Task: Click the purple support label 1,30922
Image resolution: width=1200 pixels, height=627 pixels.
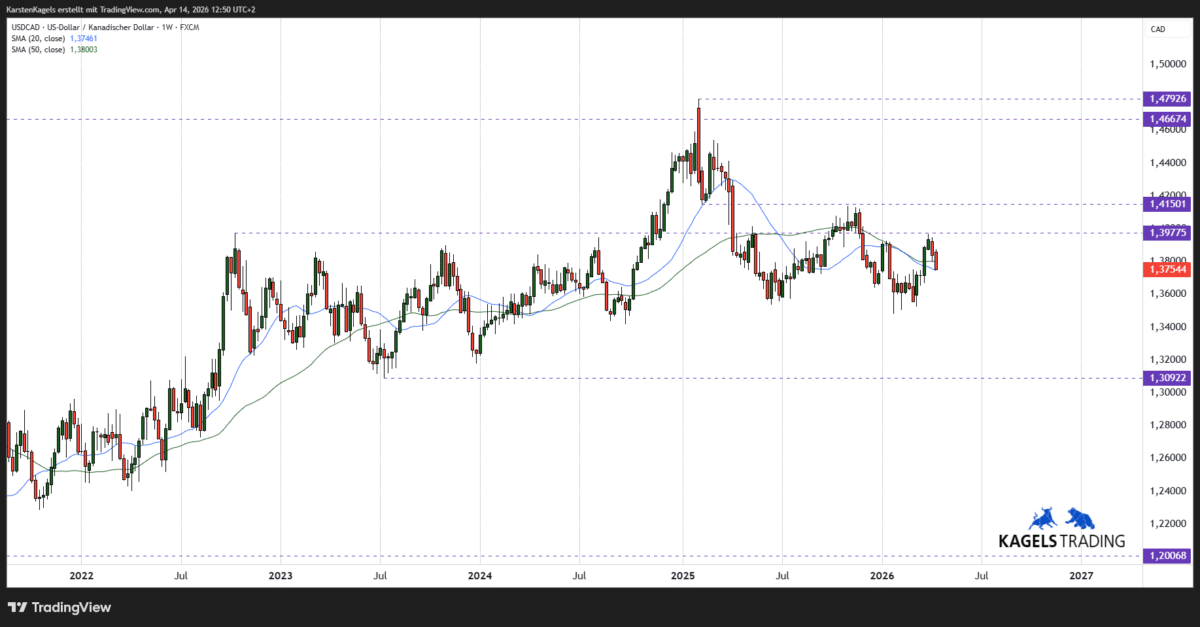Action: [1167, 378]
